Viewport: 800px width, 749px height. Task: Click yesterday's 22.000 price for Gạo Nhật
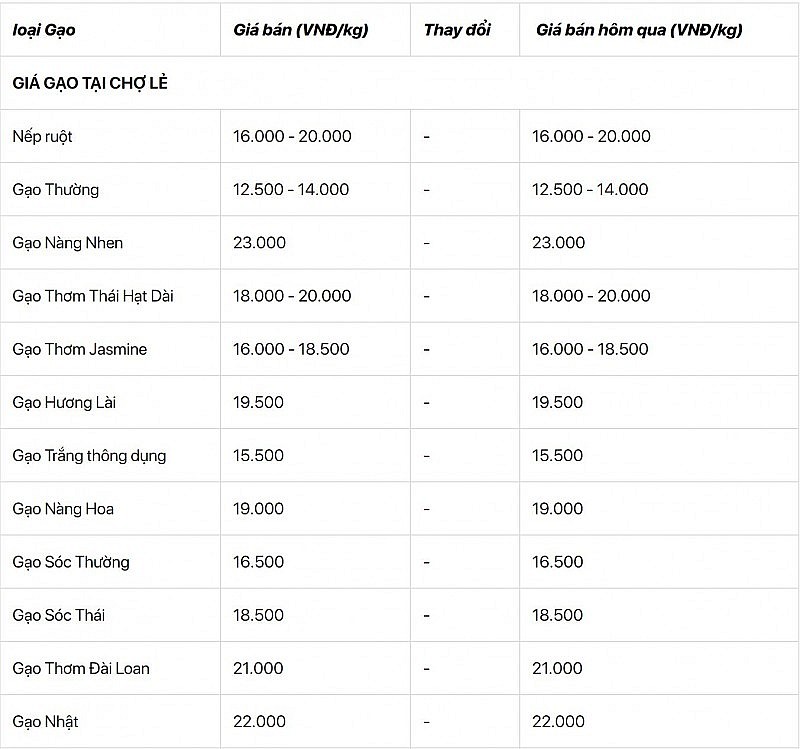point(560,721)
